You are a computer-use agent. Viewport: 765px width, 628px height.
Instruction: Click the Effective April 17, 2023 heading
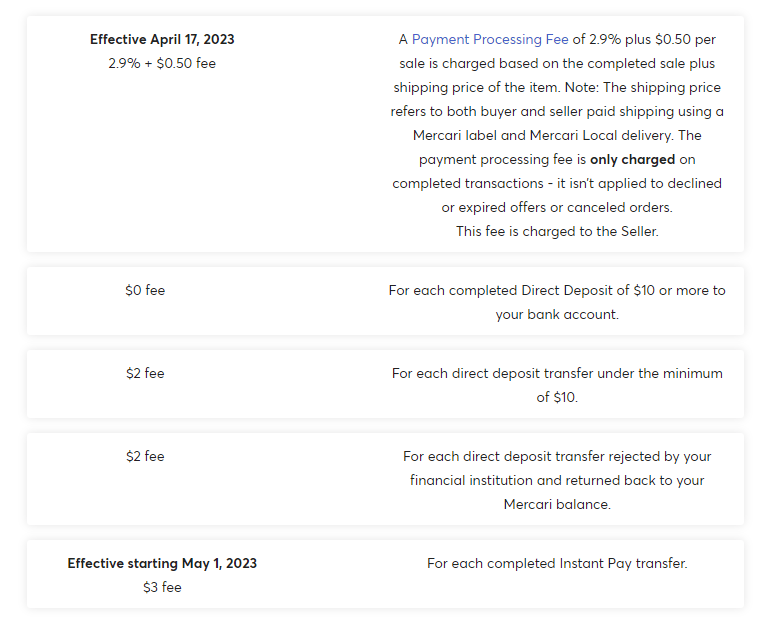coord(162,40)
